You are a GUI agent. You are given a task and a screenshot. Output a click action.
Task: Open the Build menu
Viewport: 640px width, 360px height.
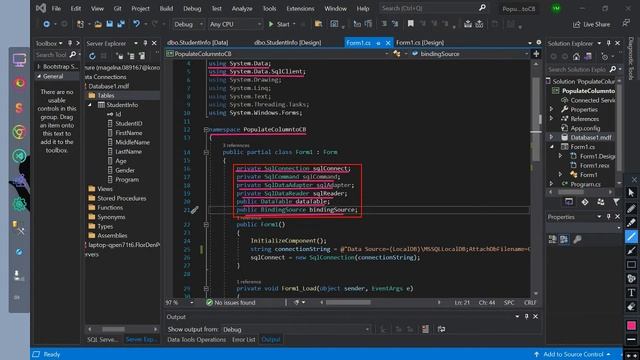(166, 8)
